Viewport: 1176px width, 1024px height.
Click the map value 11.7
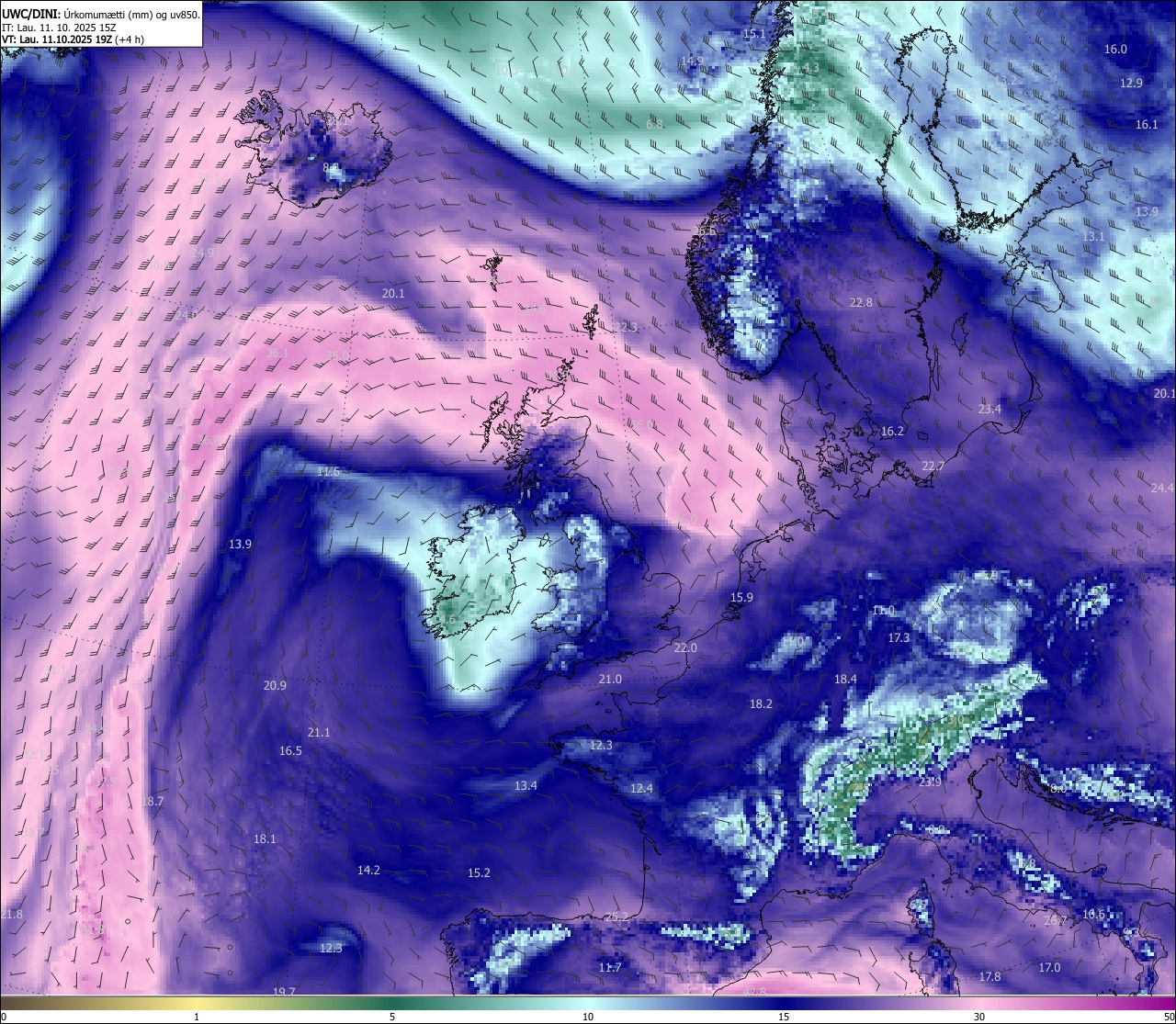(x=610, y=968)
